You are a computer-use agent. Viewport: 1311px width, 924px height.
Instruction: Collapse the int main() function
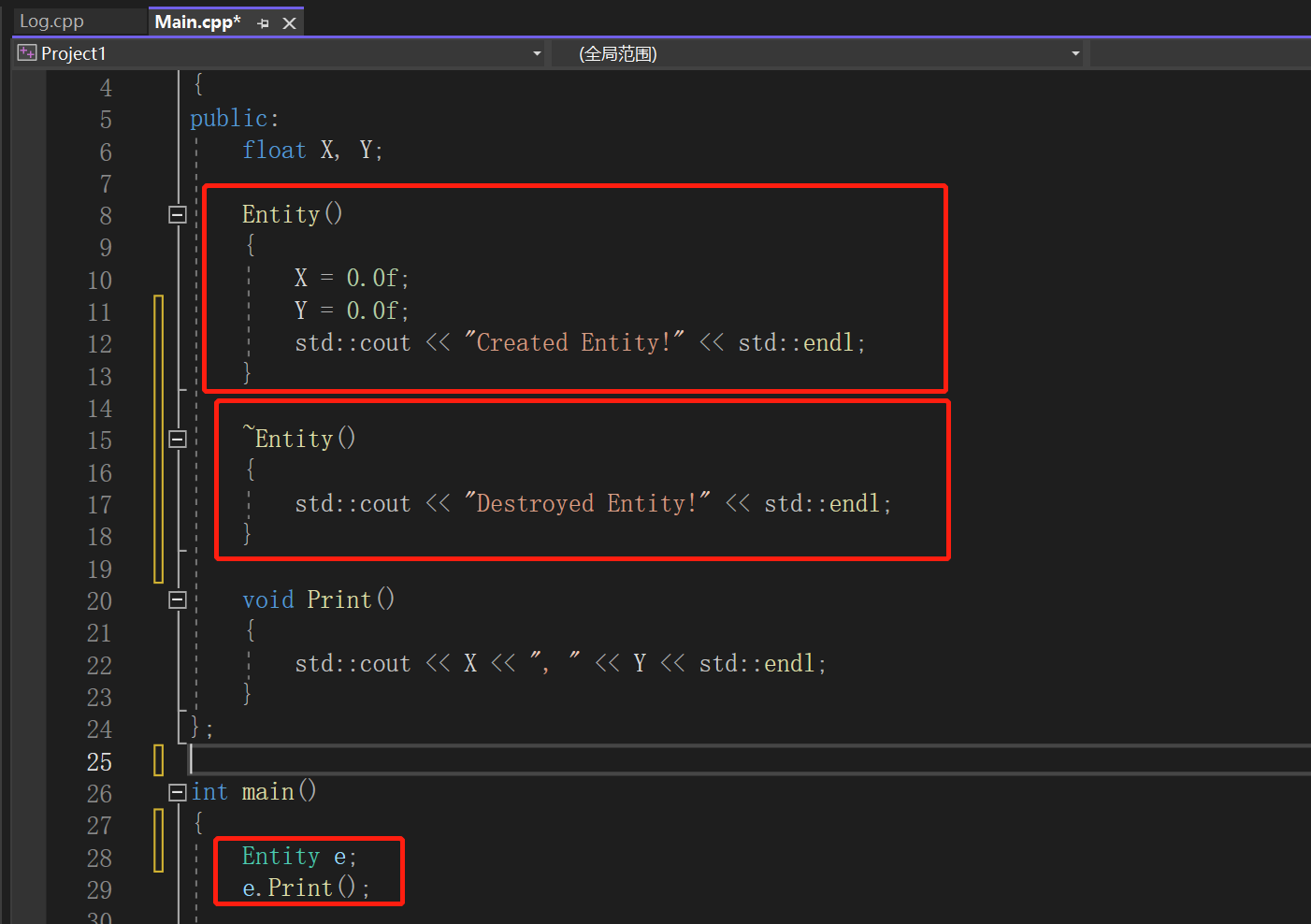tap(178, 793)
